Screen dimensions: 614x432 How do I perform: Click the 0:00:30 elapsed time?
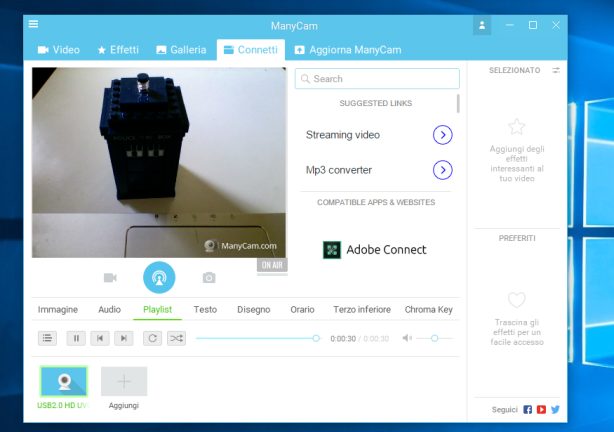(343, 338)
